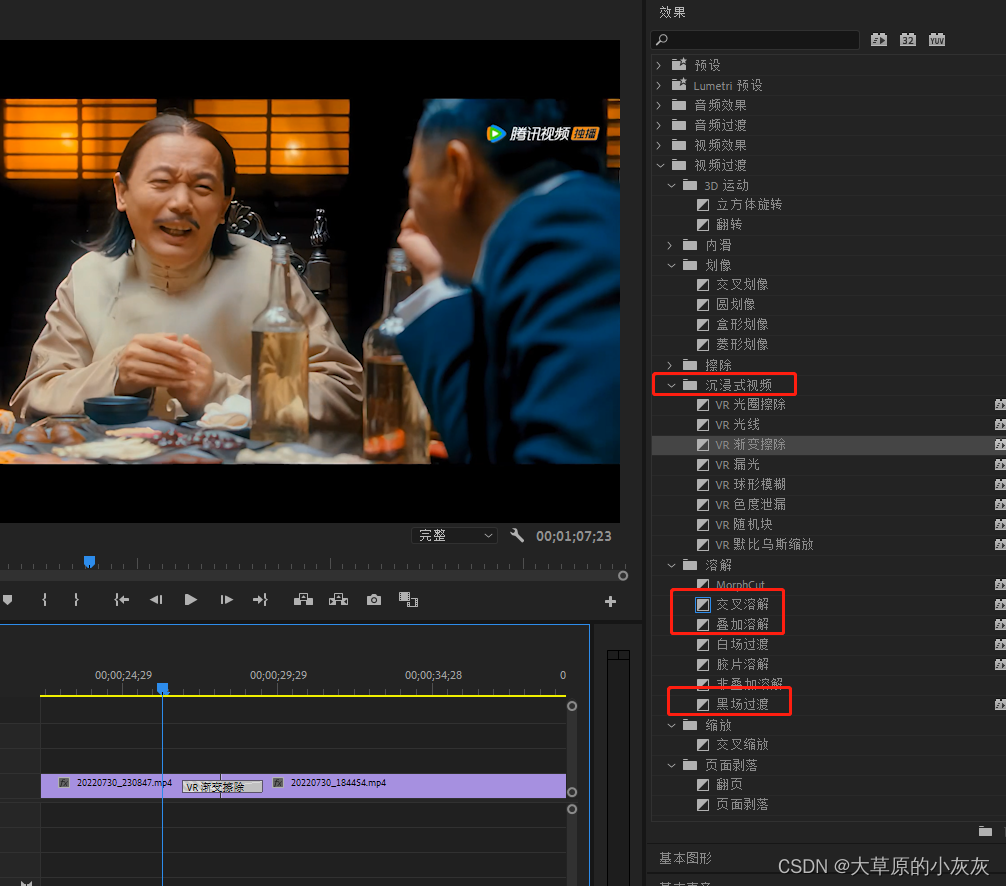The image size is (1006, 886).
Task: Open the 完整 playback resolution dropdown
Action: [455, 535]
